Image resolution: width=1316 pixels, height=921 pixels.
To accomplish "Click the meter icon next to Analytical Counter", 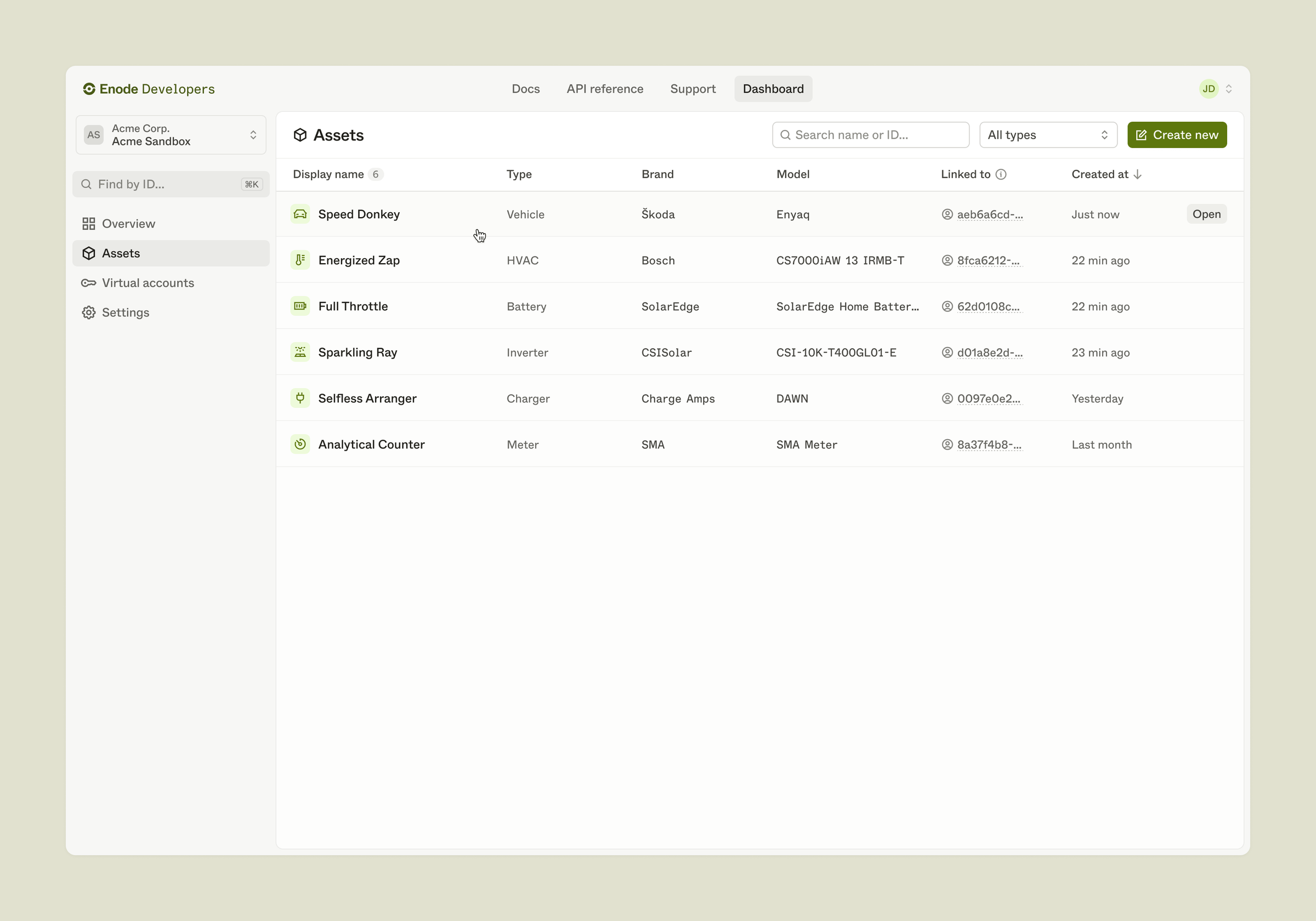I will click(300, 444).
